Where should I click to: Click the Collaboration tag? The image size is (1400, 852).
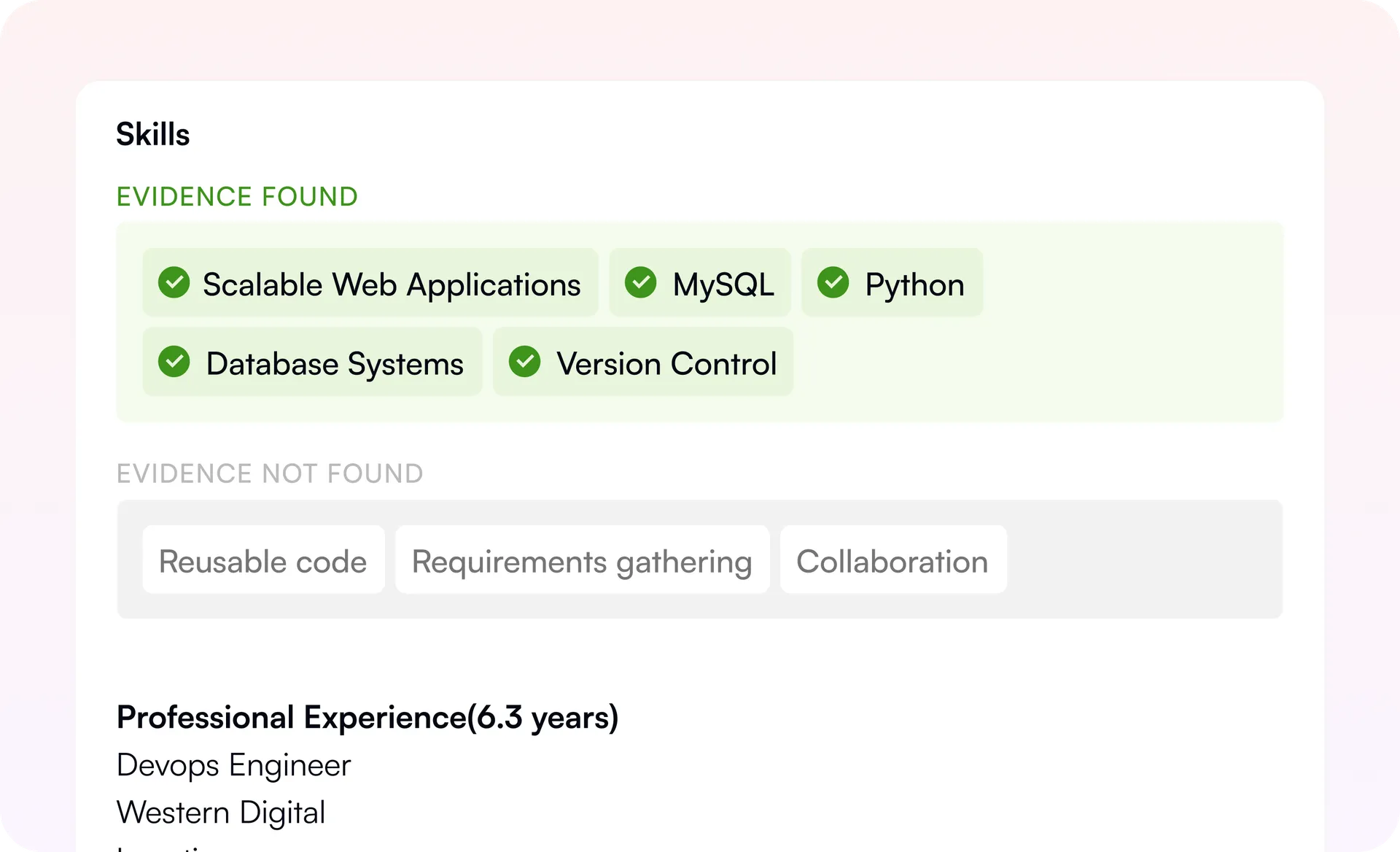pos(893,559)
